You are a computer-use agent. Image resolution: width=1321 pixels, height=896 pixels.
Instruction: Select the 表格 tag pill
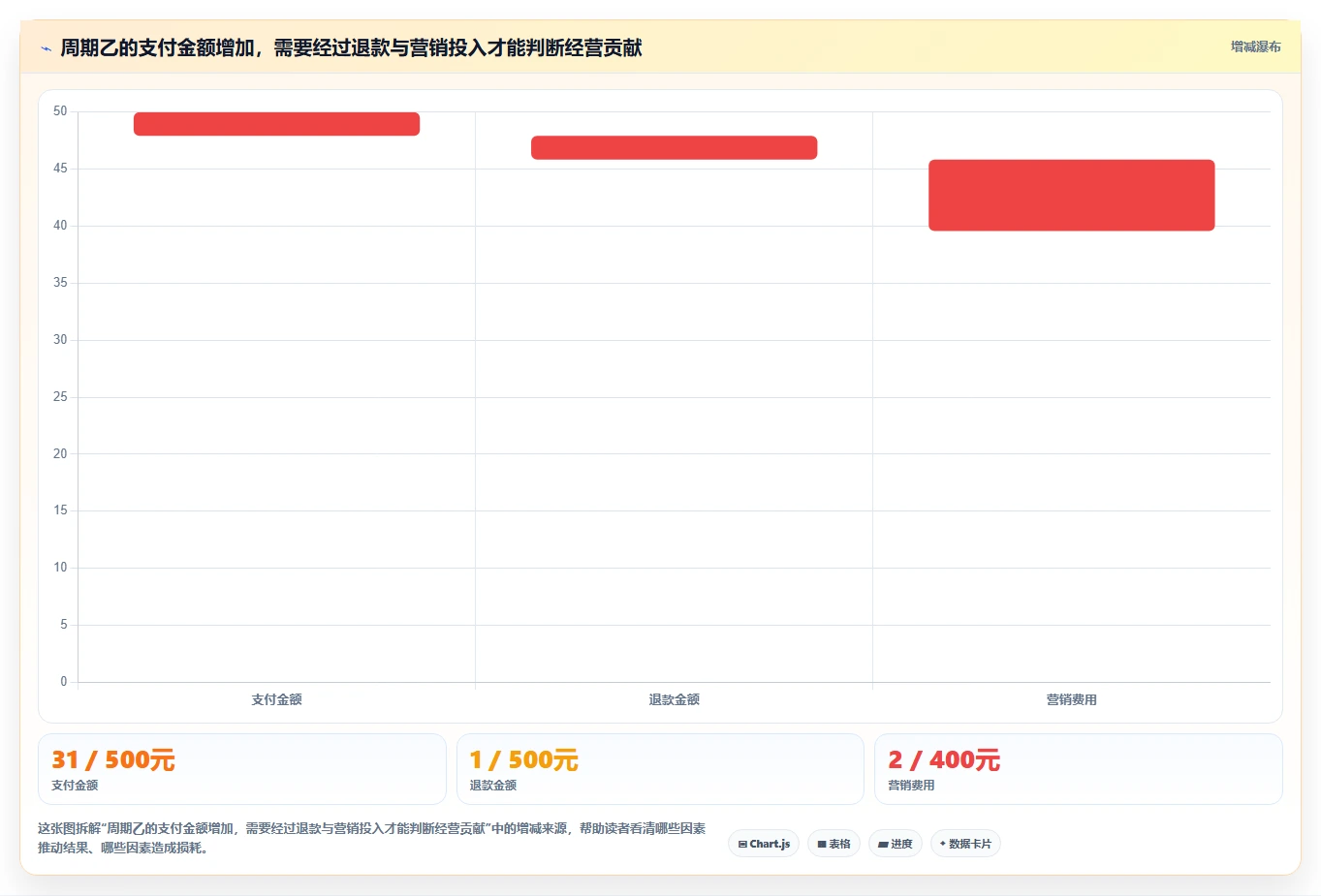pyautogui.click(x=833, y=844)
